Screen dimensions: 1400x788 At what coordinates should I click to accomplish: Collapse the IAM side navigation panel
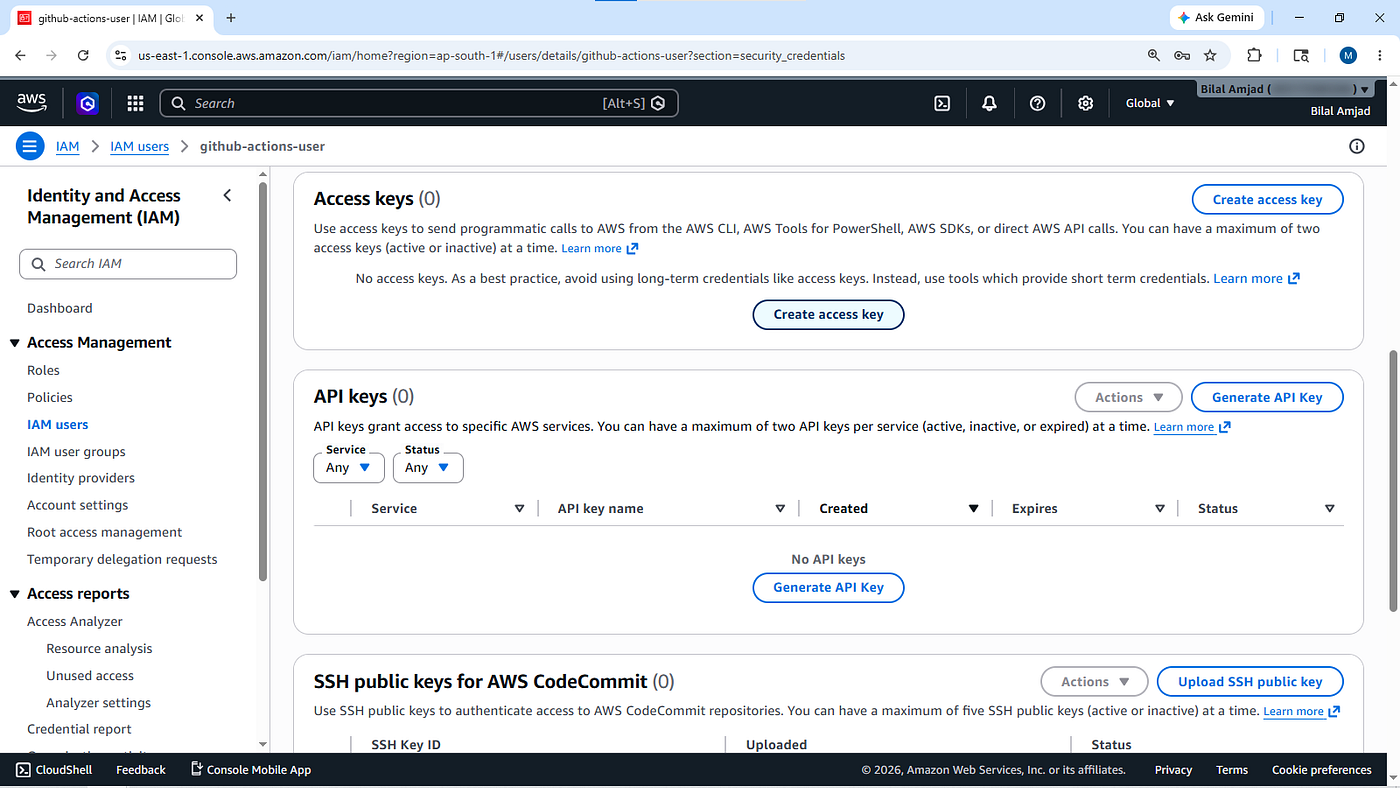click(227, 195)
